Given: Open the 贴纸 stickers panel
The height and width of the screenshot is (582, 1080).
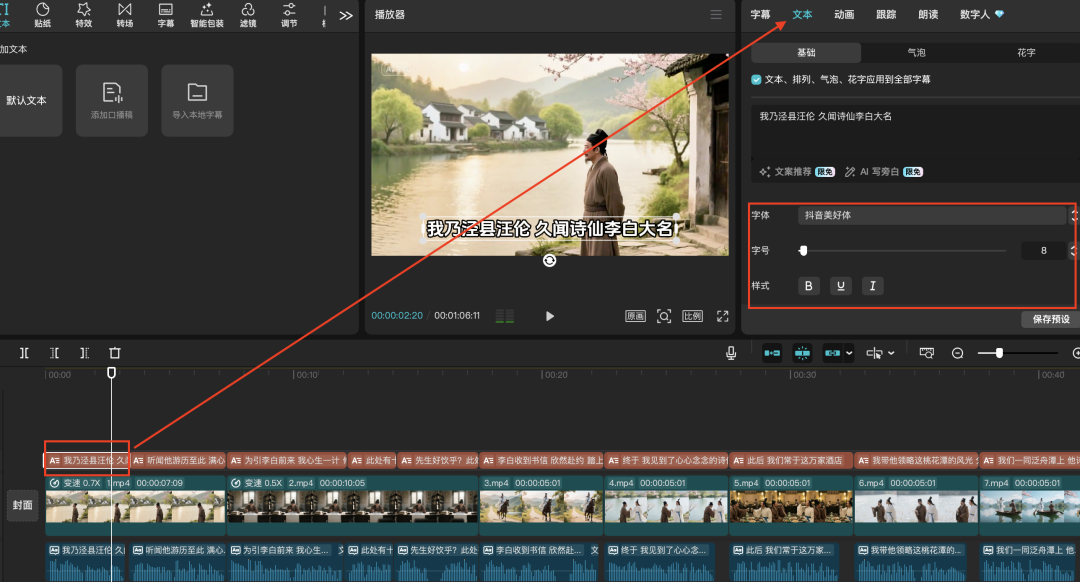Looking at the screenshot, I should click(43, 14).
